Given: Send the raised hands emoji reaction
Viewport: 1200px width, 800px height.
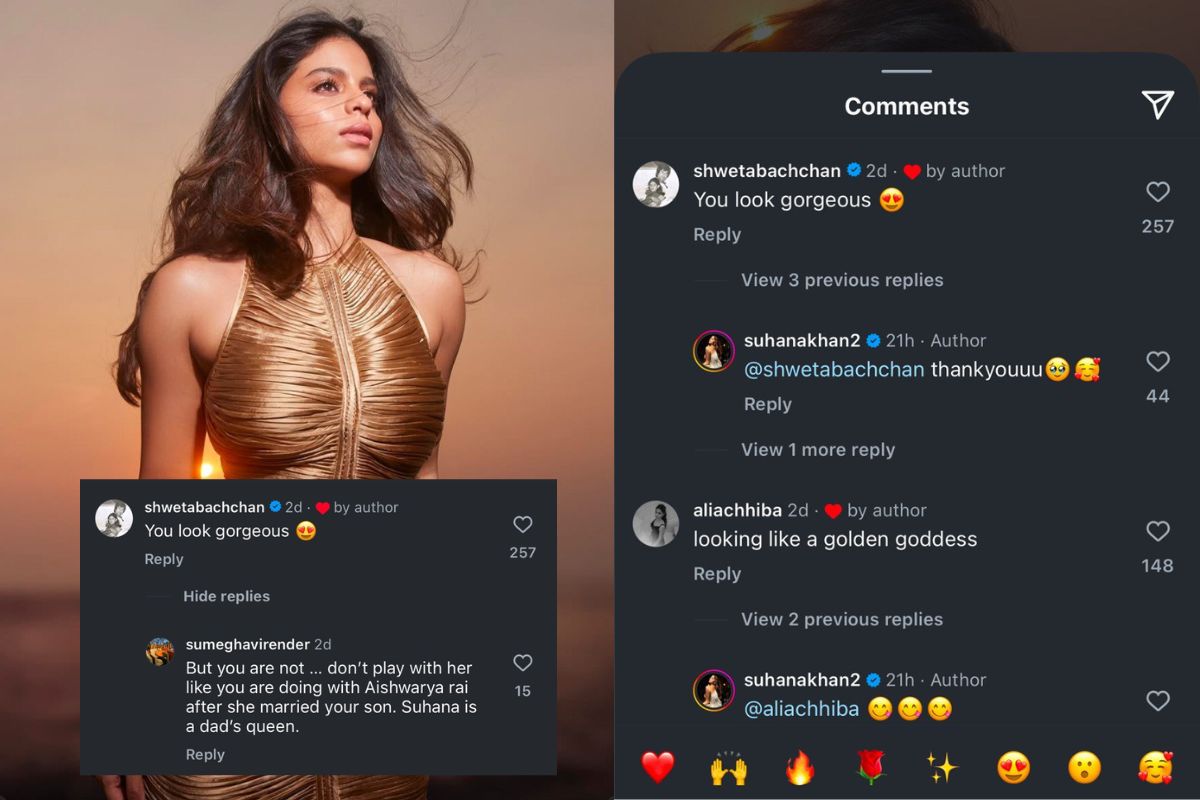Looking at the screenshot, I should [x=729, y=767].
